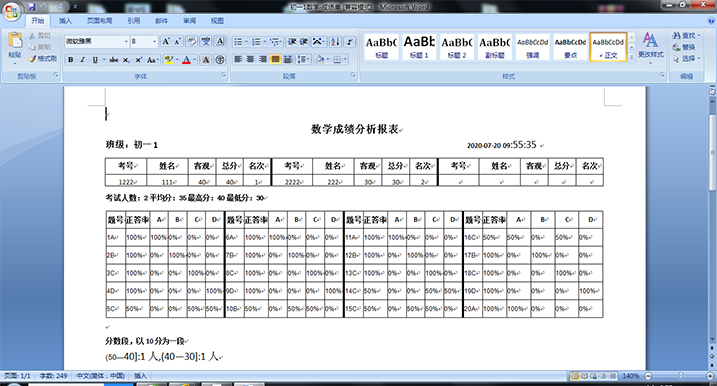Center-align the paragraph text
Image resolution: width=717 pixels, height=386 pixels.
tap(250, 59)
